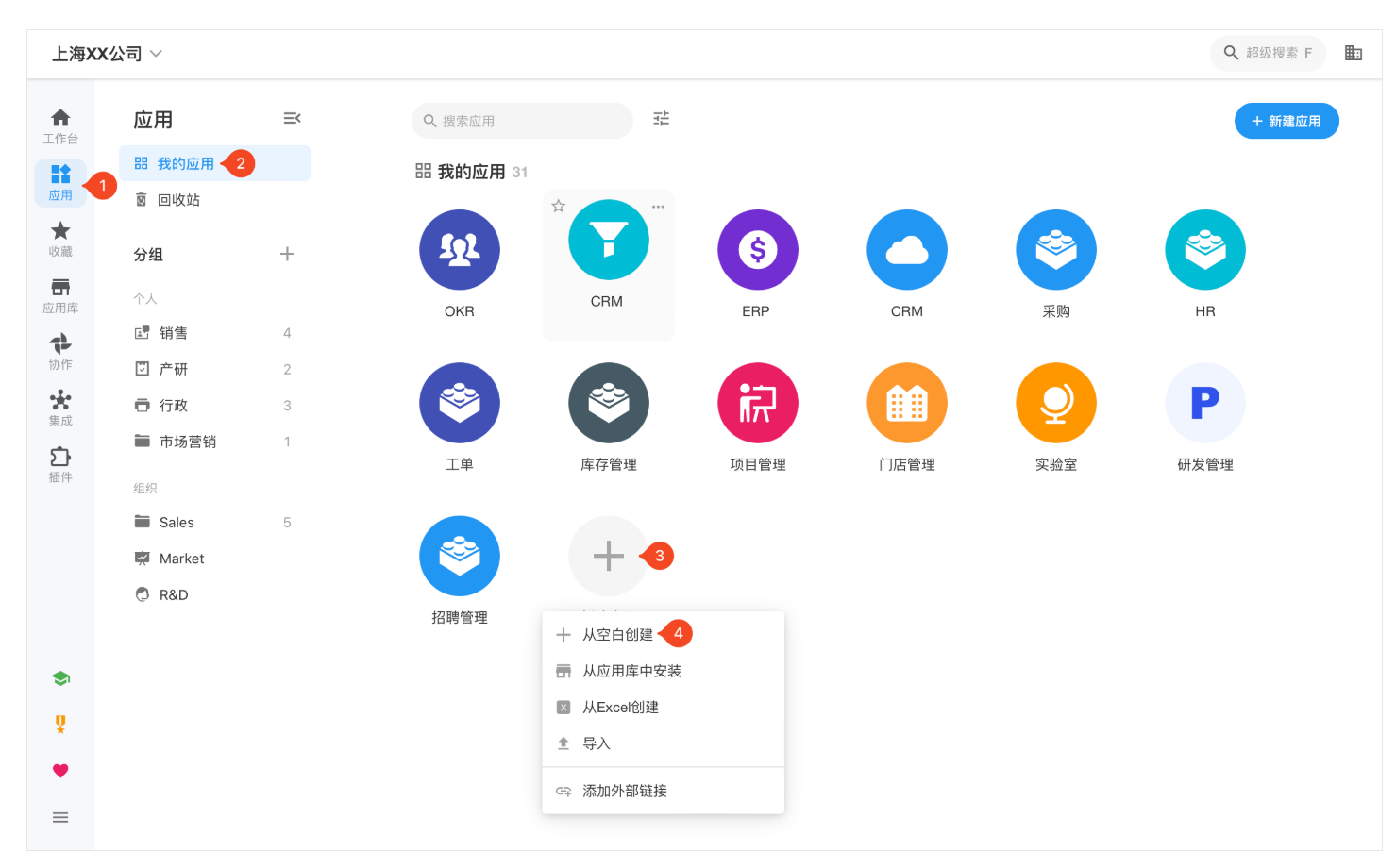Viewport: 1396px width, 868px height.
Task: Choose 从Excel创建 menu option
Action: pos(620,708)
